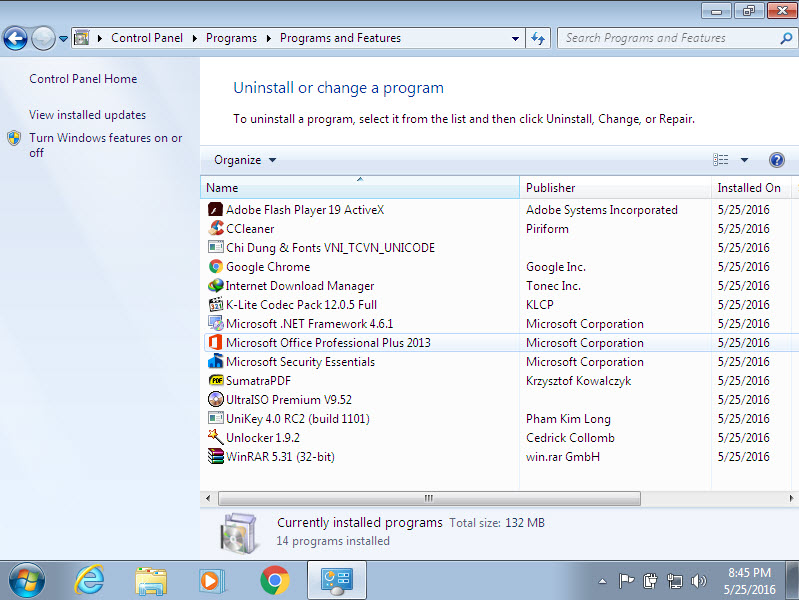Open the Organize dropdown menu
This screenshot has width=799, height=600.
245,160
